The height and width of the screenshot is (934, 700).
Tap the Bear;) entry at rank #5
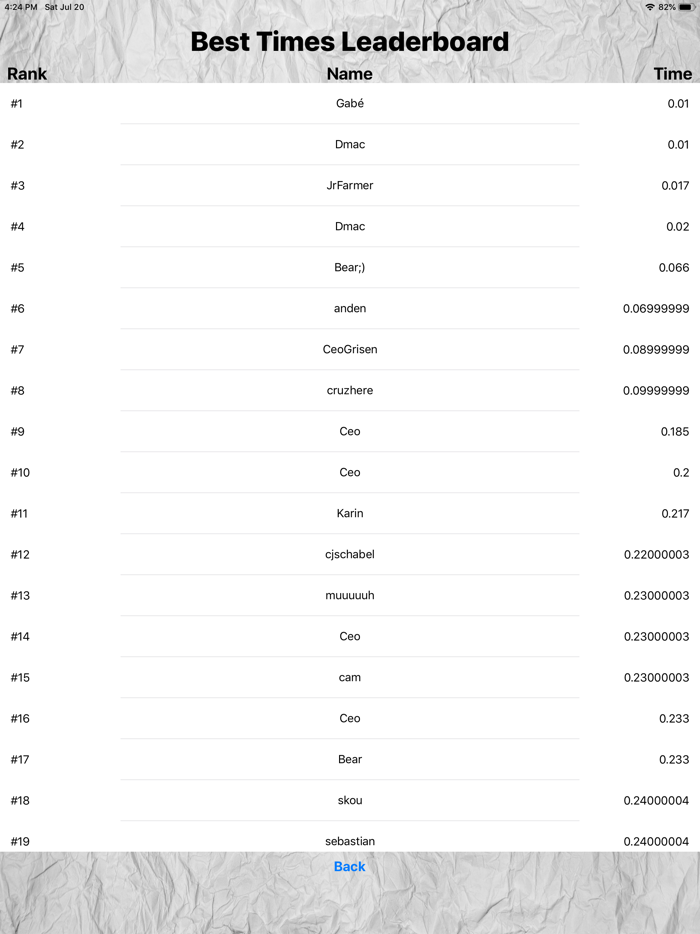coord(350,267)
